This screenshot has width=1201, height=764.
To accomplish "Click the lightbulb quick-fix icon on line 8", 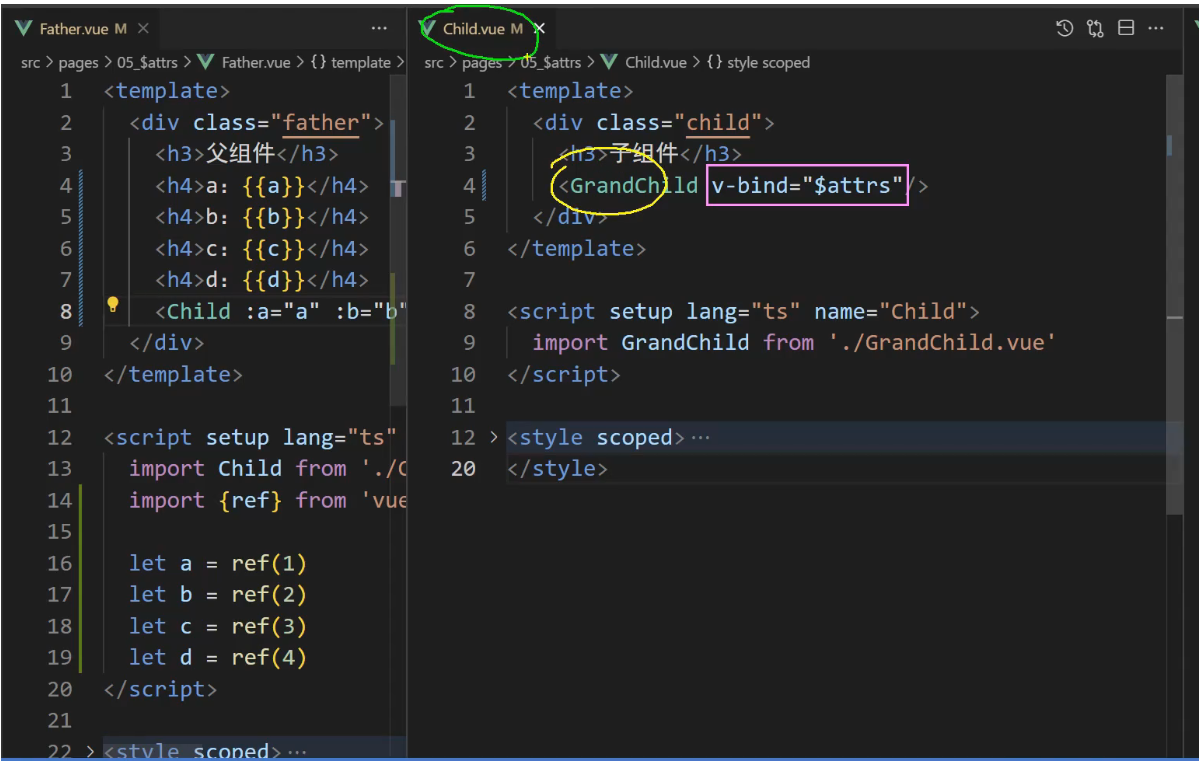I will 113,305.
